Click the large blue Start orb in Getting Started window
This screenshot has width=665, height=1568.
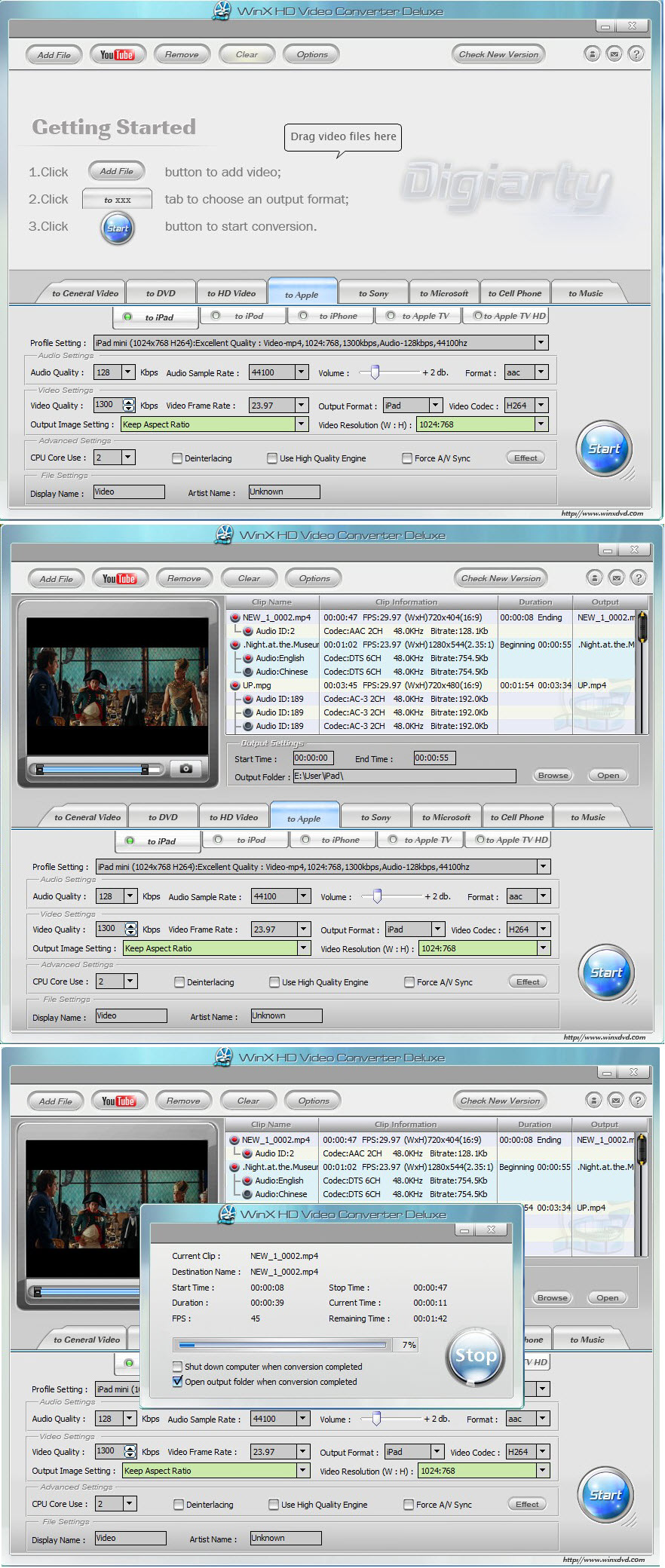point(604,449)
